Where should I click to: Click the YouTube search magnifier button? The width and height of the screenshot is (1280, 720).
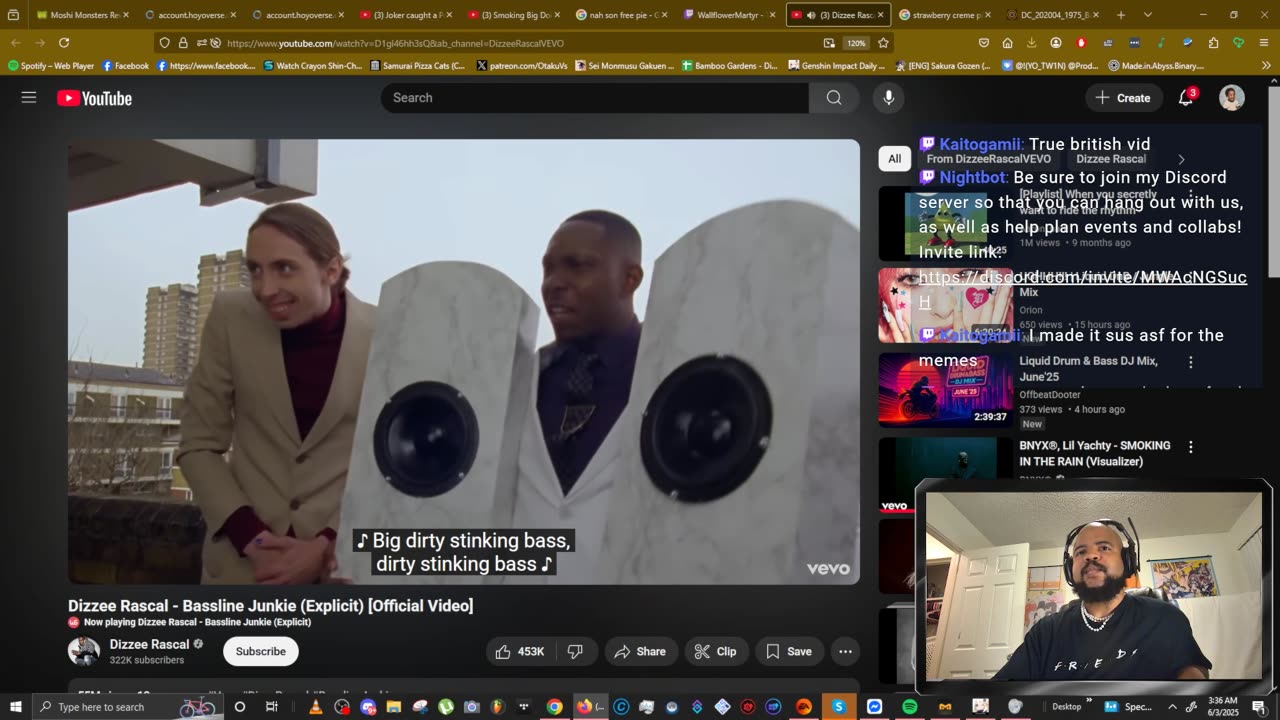point(834,98)
